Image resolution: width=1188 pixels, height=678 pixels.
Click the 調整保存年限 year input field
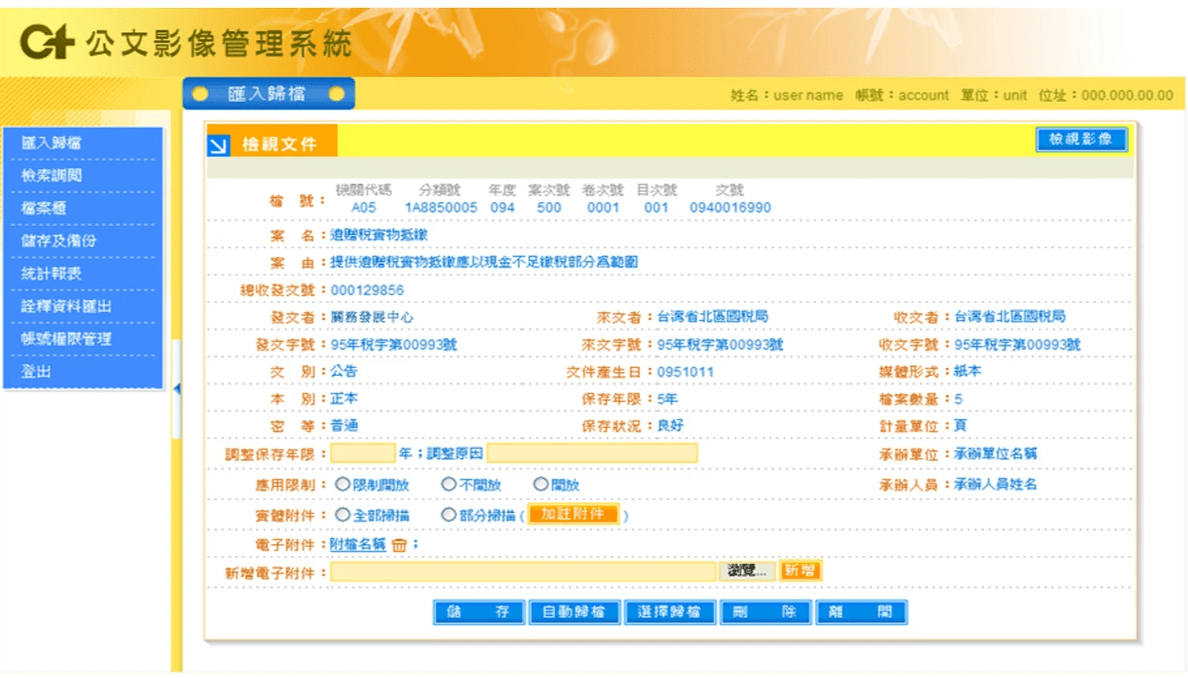363,453
